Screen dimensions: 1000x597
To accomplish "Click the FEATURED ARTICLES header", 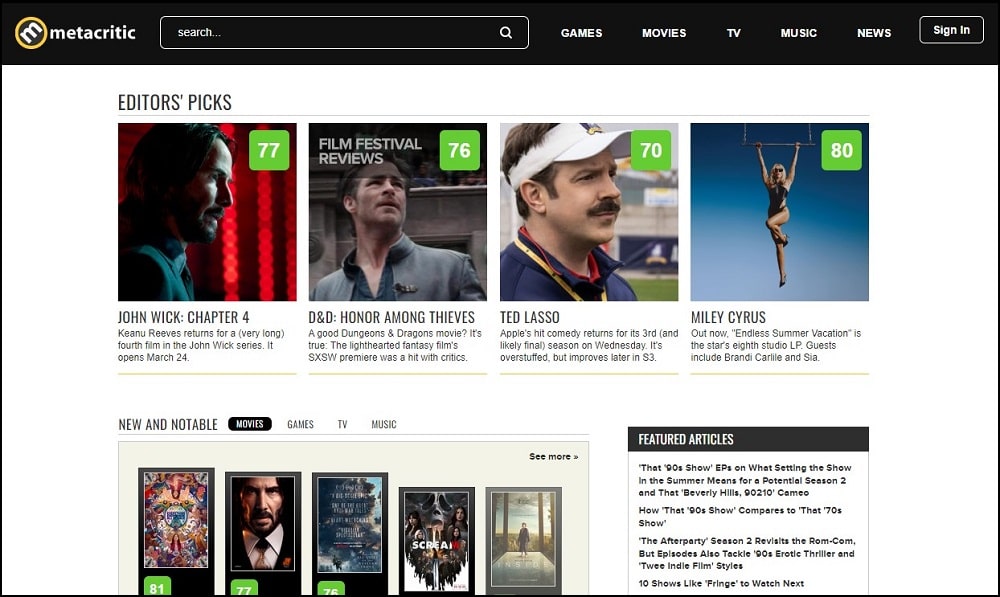I will point(748,439).
